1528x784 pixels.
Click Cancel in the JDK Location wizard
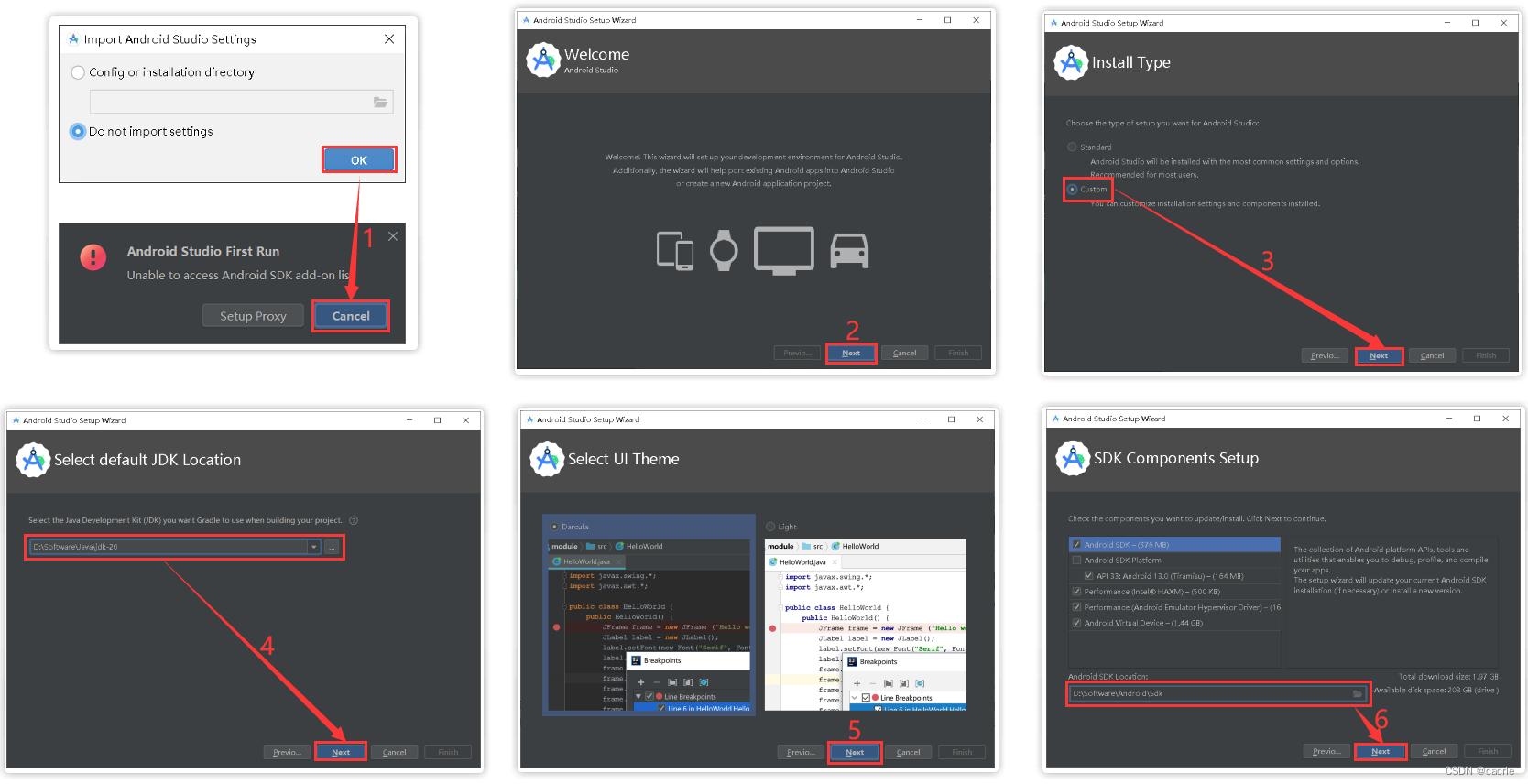pyautogui.click(x=394, y=753)
